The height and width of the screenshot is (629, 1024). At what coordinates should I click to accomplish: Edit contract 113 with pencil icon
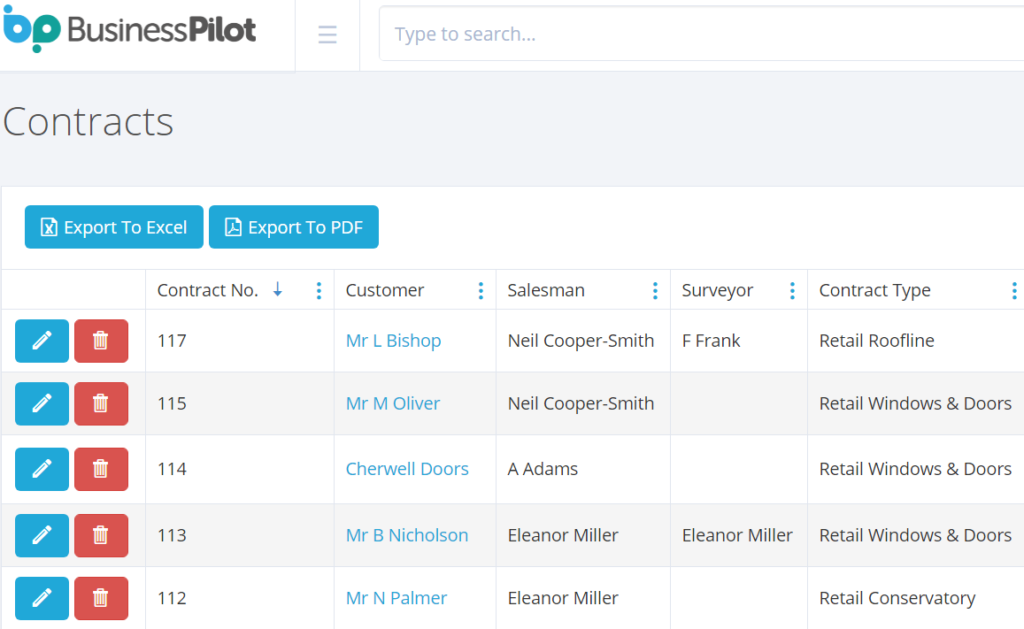(42, 536)
